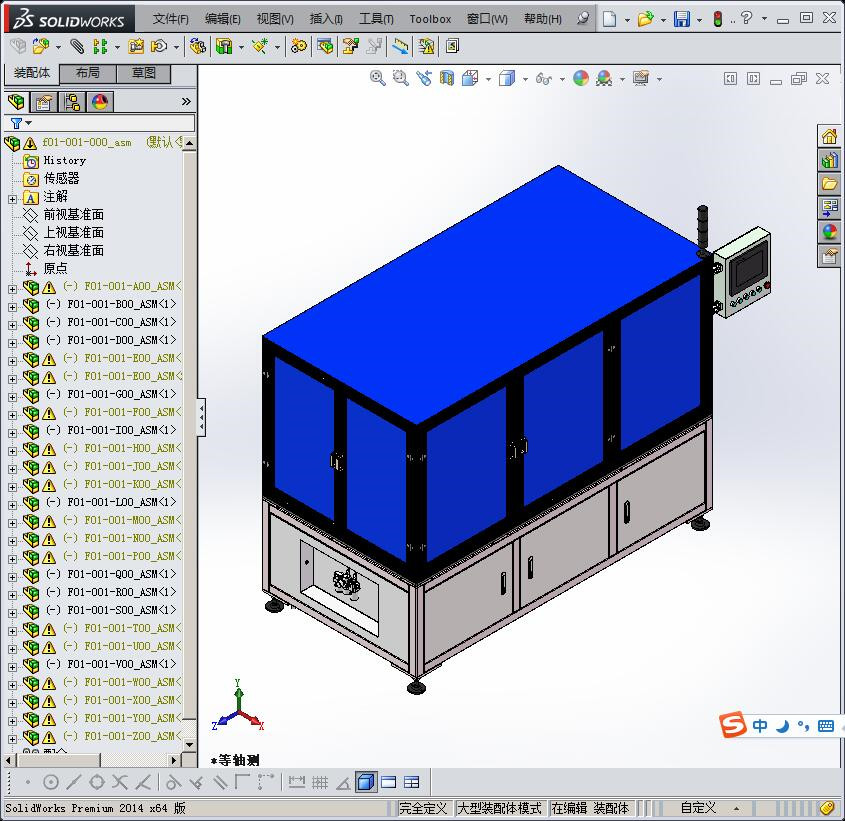This screenshot has height=821, width=845.
Task: Expand the 注解 annotations node
Action: [12, 199]
